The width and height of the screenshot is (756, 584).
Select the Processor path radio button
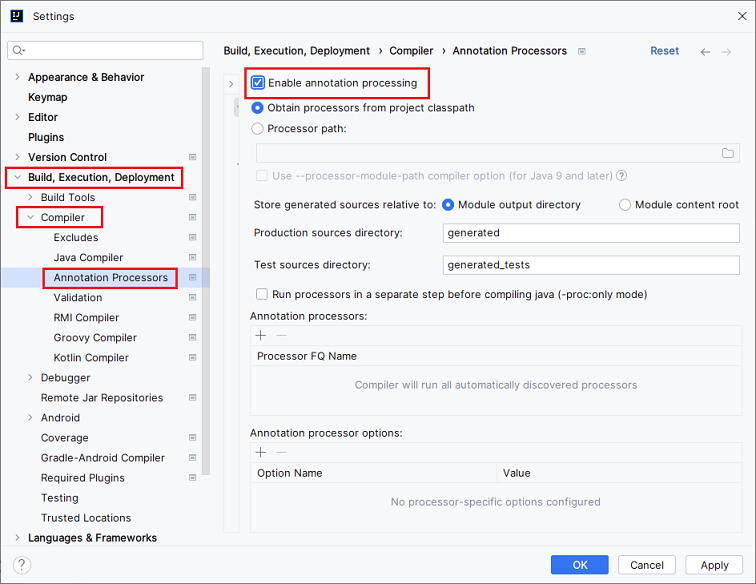click(258, 128)
